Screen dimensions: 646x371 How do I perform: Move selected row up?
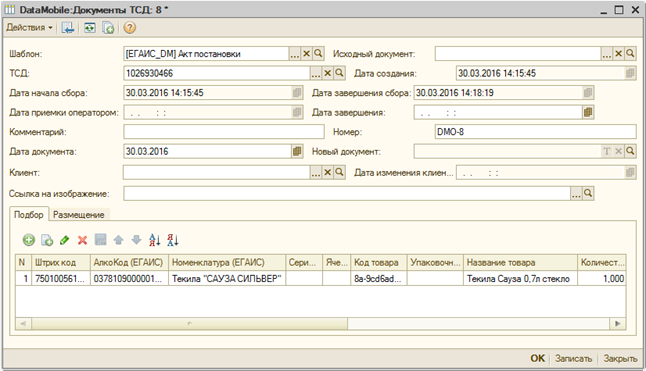119,240
